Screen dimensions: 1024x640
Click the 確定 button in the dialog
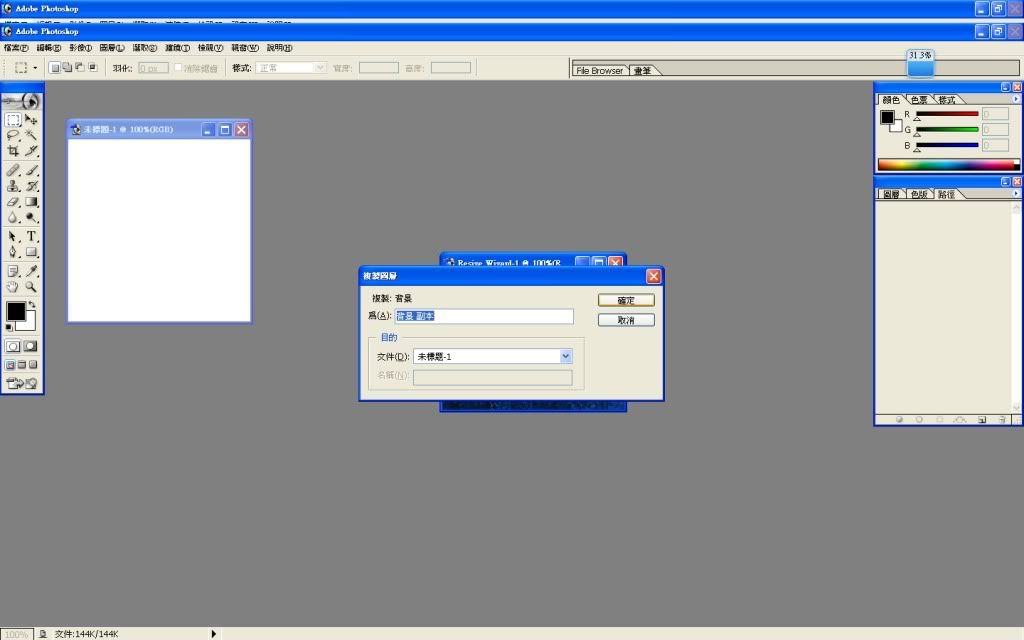[626, 300]
